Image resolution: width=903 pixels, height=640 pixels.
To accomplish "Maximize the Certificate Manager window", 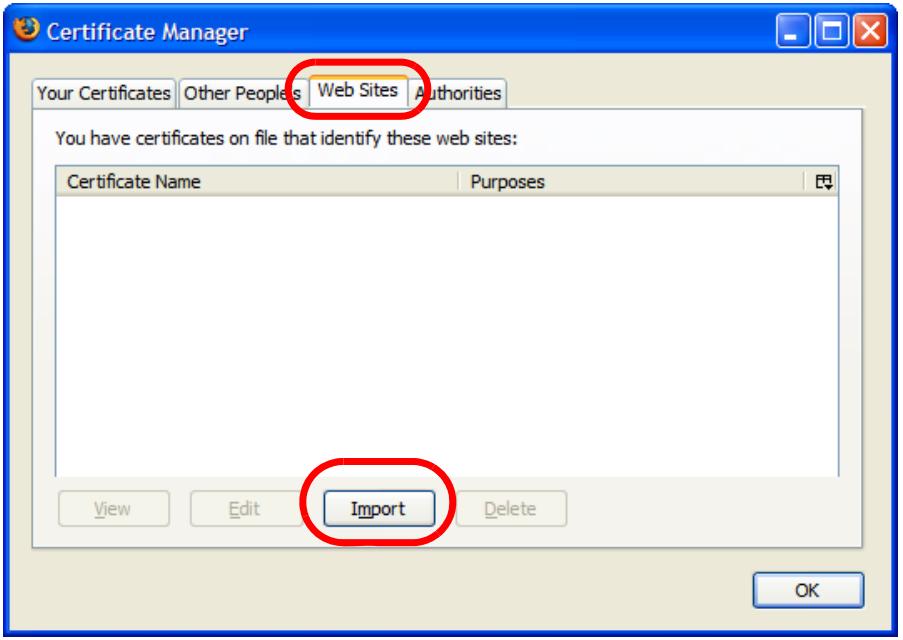I will coord(831,31).
